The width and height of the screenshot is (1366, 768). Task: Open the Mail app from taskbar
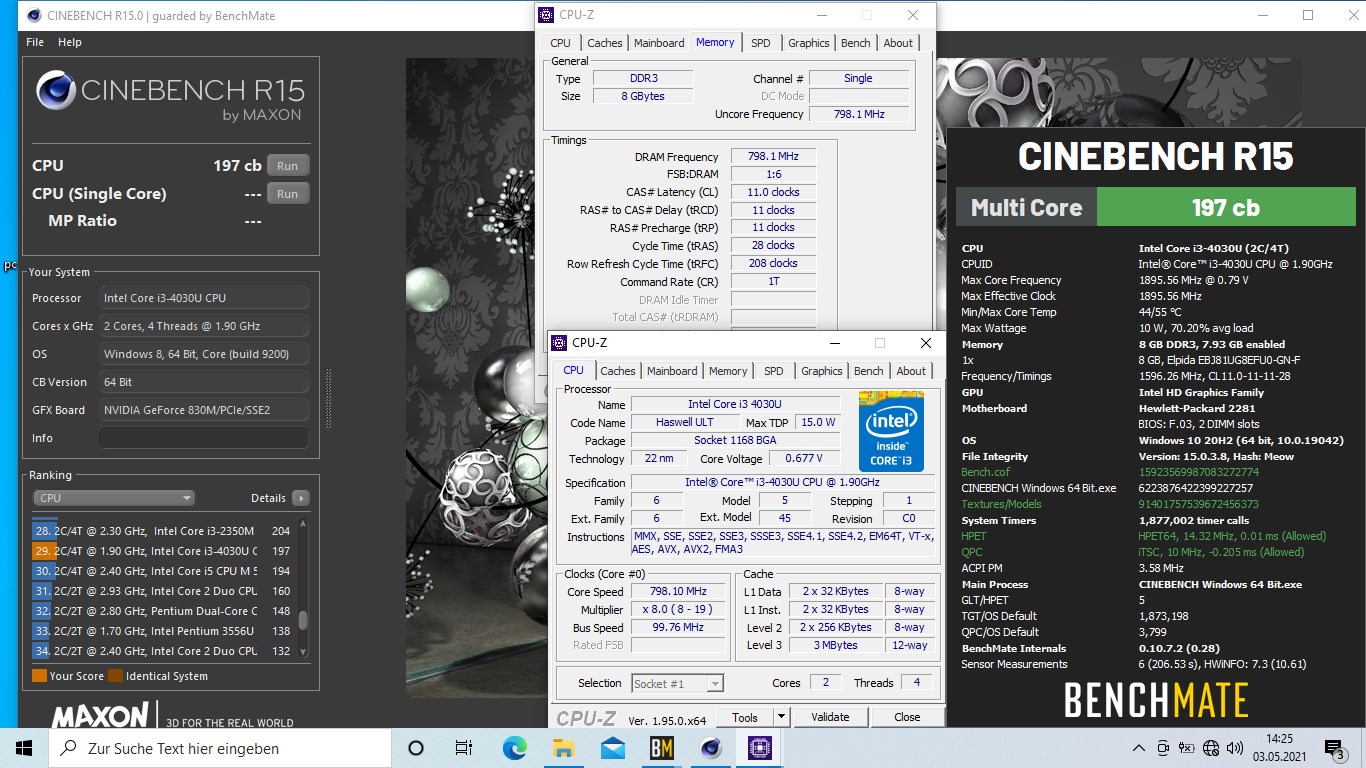612,748
